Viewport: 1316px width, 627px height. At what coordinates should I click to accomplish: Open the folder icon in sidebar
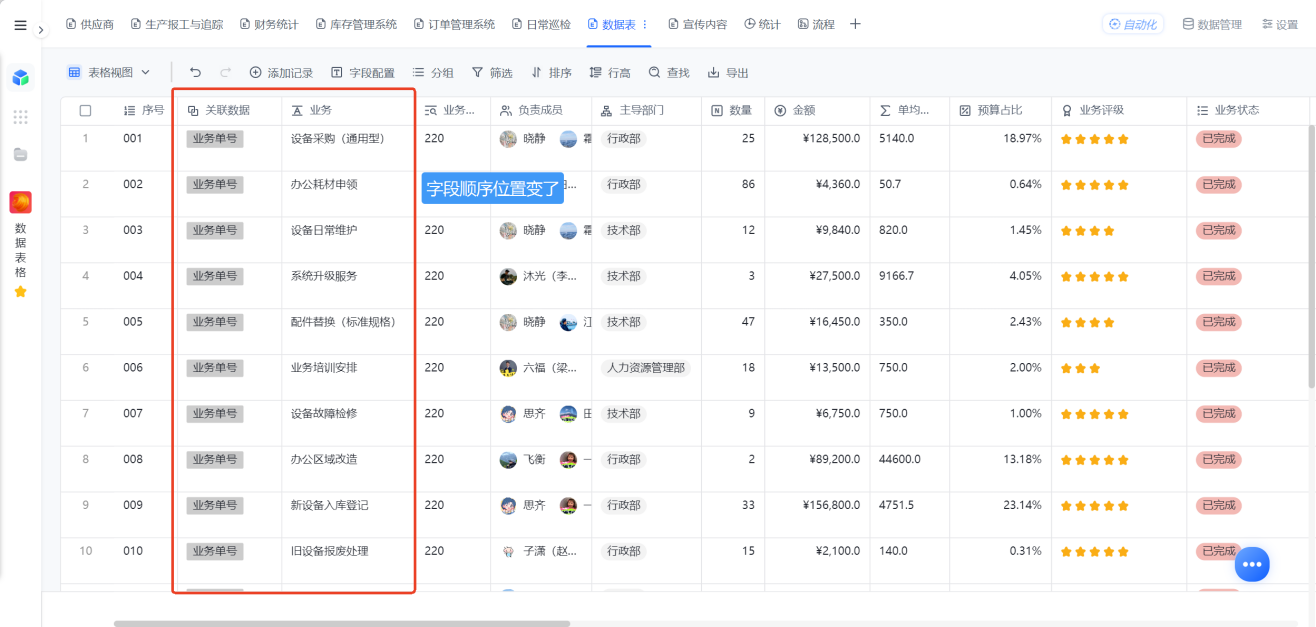point(21,154)
